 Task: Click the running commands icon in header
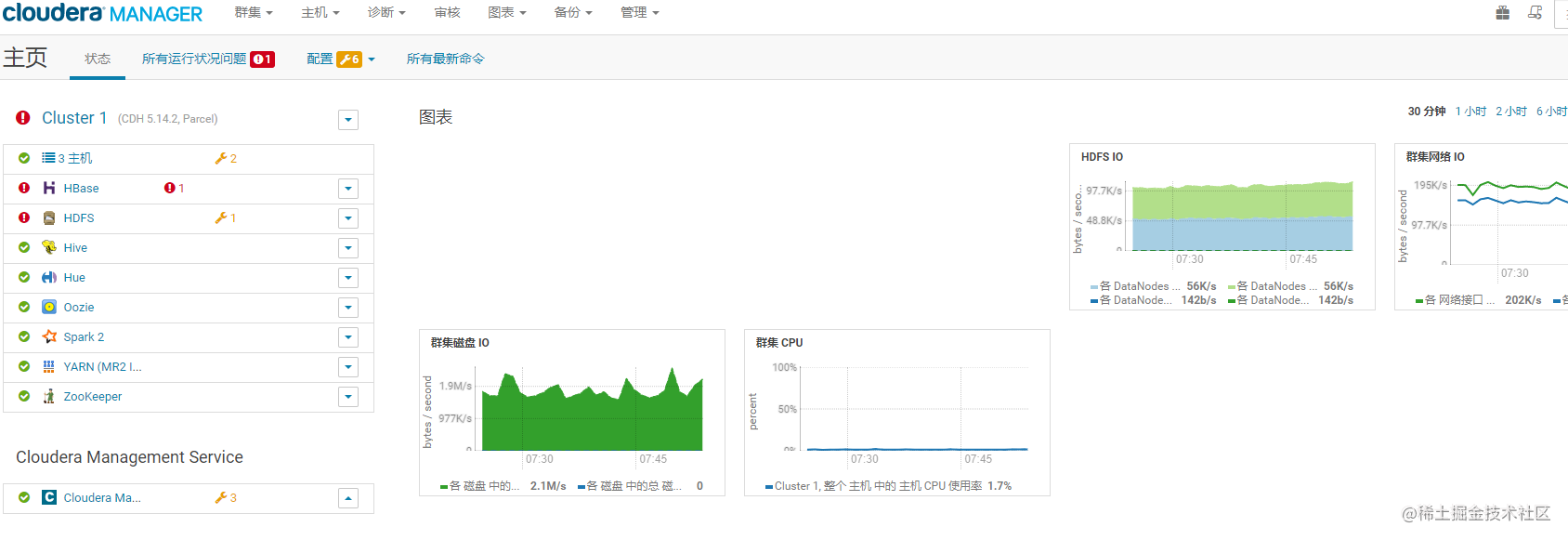tap(1535, 12)
